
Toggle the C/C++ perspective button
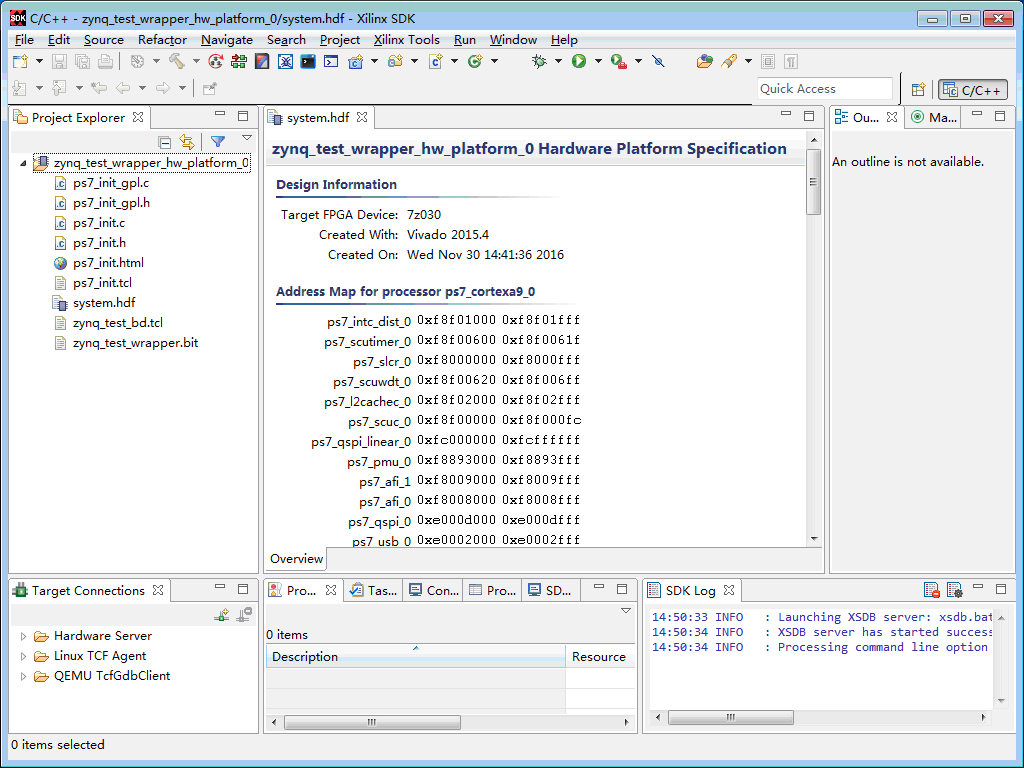point(972,89)
